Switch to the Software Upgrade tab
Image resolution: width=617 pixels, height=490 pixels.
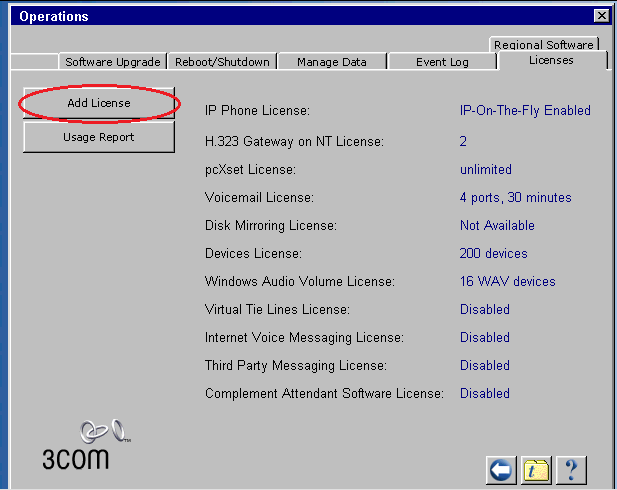(111, 62)
